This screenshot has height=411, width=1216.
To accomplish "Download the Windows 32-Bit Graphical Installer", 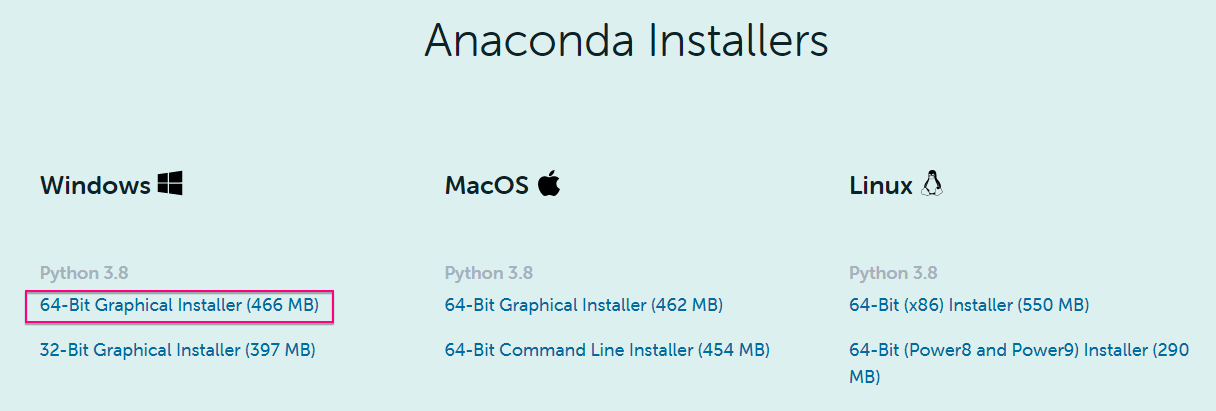I will (177, 350).
